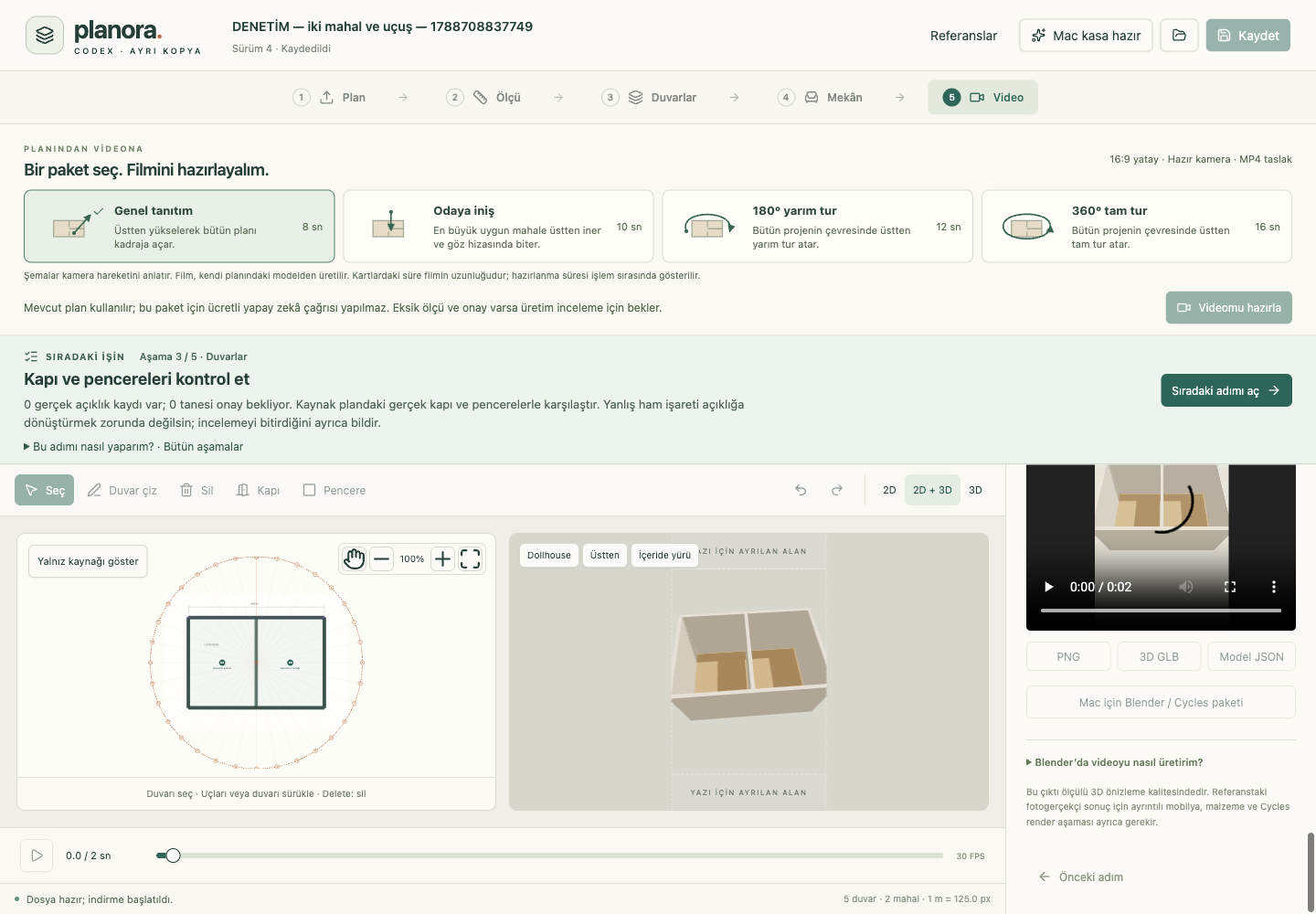The width and height of the screenshot is (1316, 914).
Task: Select step 5 Video tab
Action: 982,97
